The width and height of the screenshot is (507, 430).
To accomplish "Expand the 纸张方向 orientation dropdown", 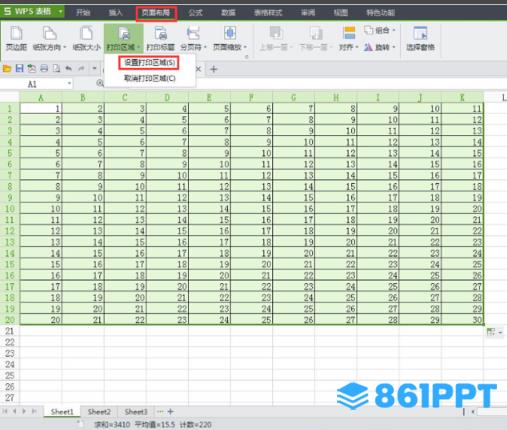I will tap(65, 47).
